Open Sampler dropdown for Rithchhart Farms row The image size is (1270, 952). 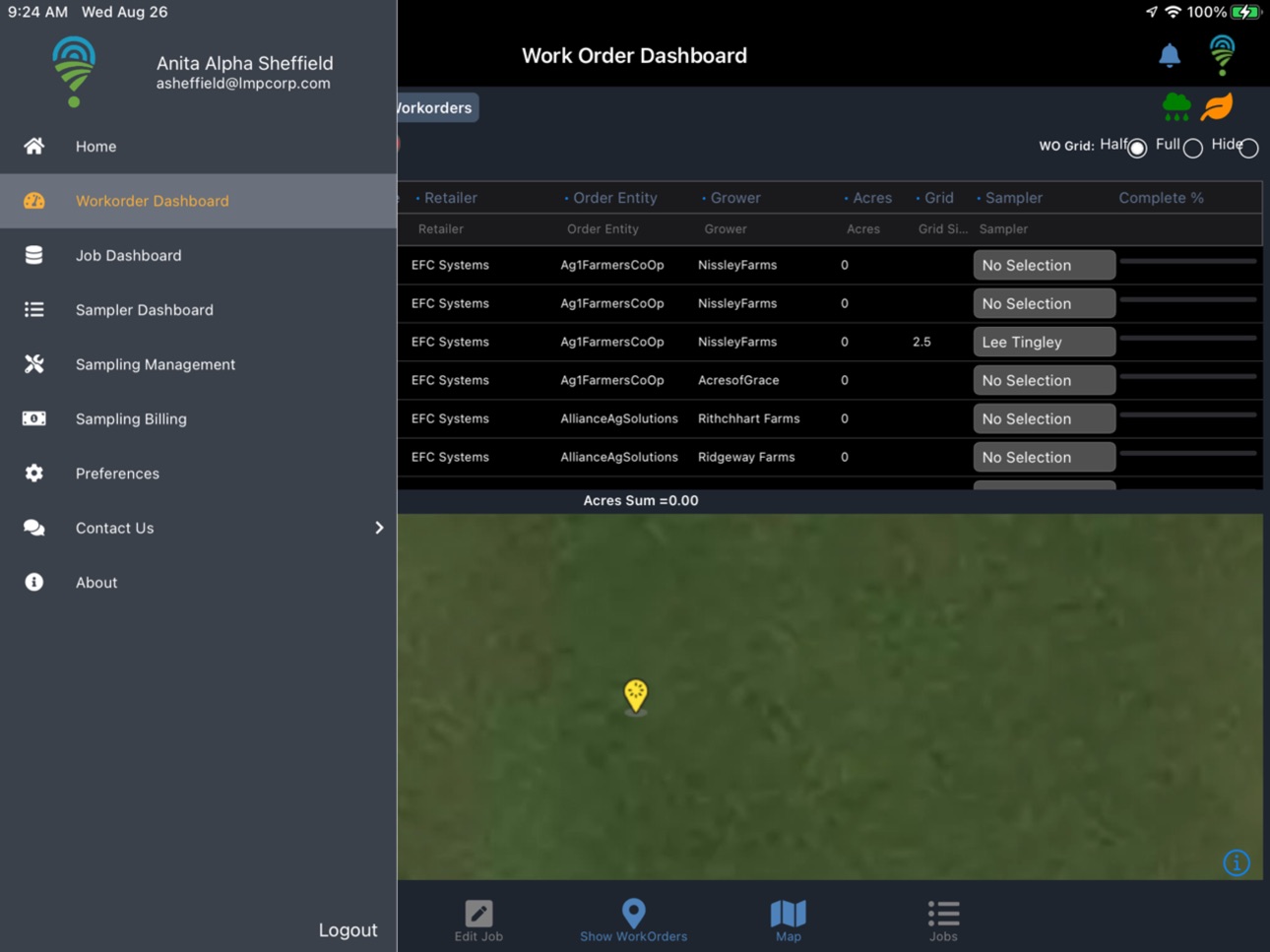(x=1044, y=418)
